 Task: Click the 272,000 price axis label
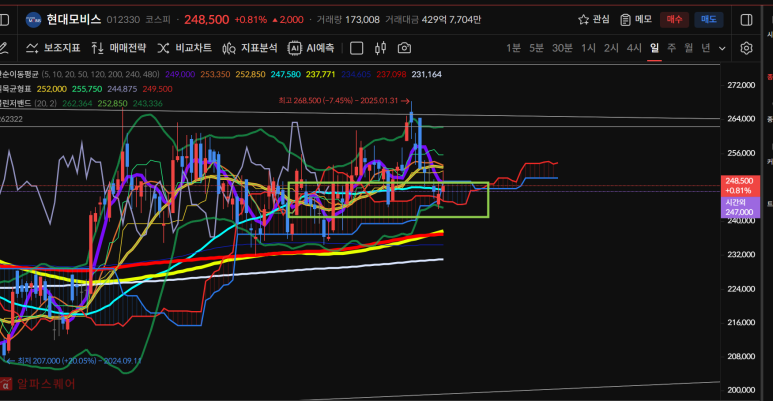click(741, 85)
